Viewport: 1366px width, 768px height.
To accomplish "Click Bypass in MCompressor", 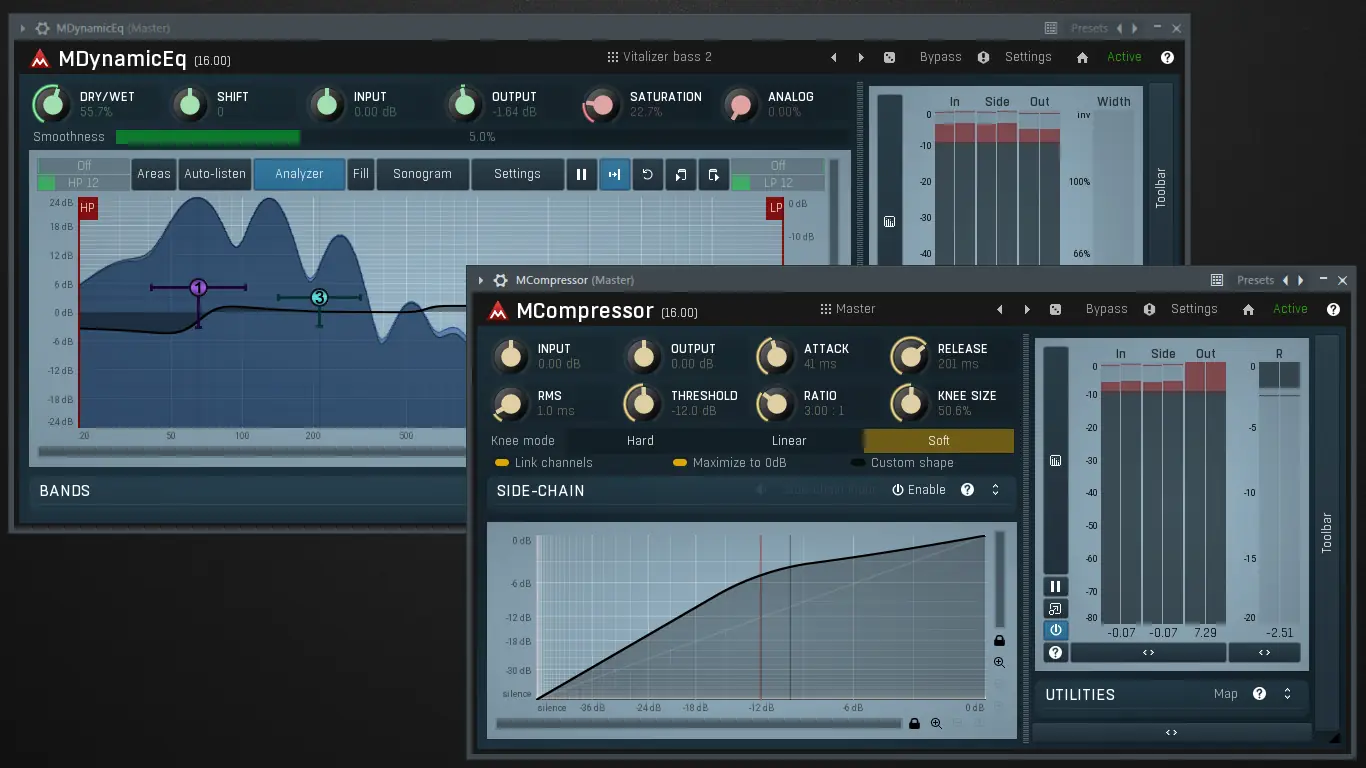I will click(x=1106, y=309).
